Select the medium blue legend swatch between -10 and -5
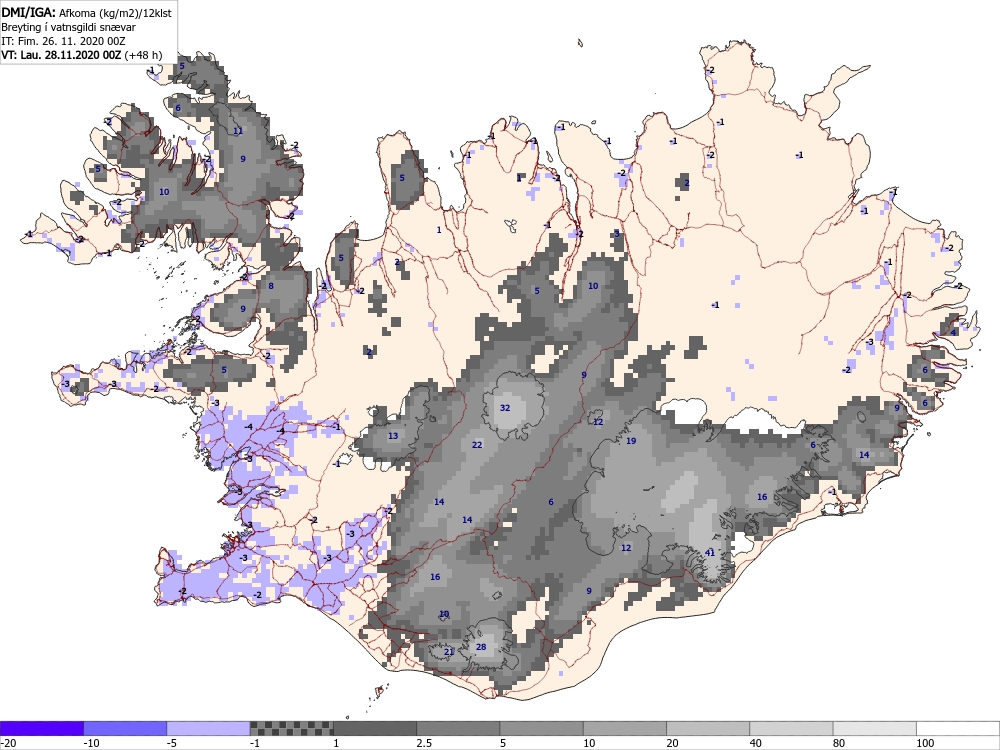The image size is (1000, 750). (125, 728)
